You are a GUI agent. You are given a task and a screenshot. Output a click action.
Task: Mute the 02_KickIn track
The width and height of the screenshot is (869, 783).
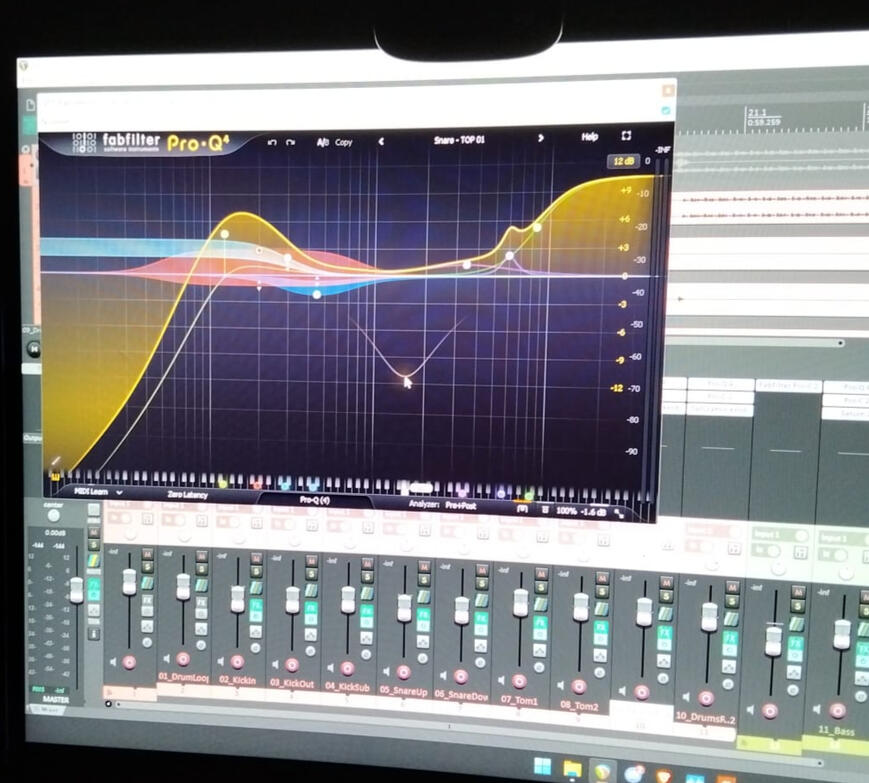[255, 559]
